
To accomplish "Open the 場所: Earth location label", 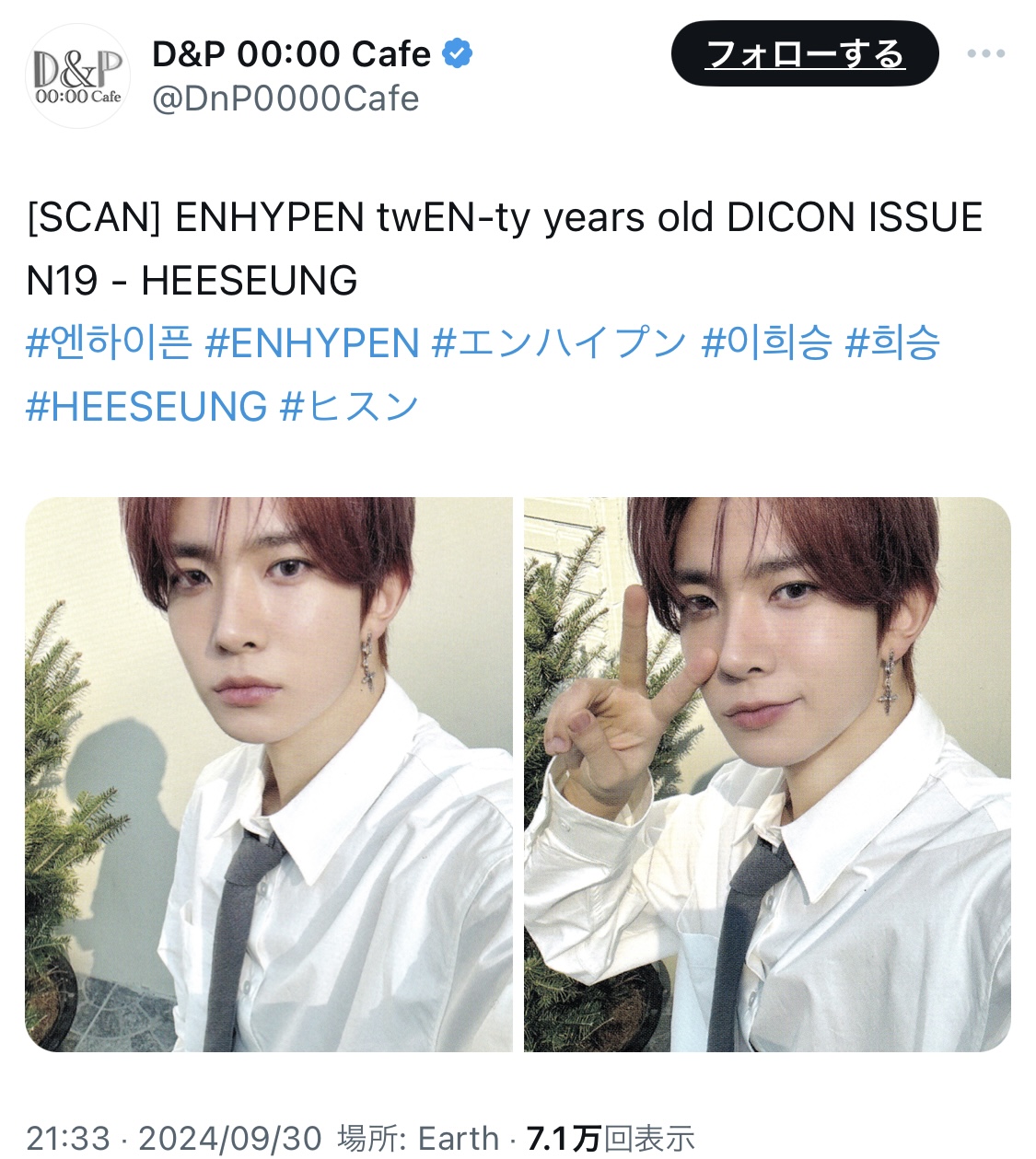I will (x=418, y=1138).
